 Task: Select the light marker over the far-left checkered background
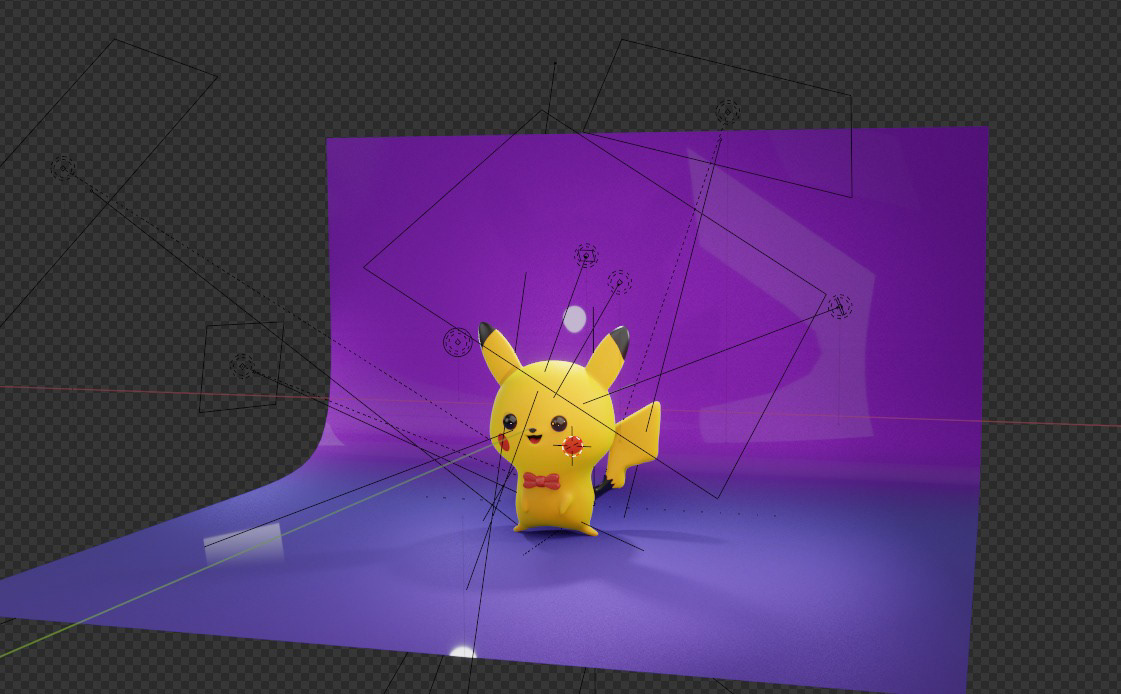click(63, 168)
